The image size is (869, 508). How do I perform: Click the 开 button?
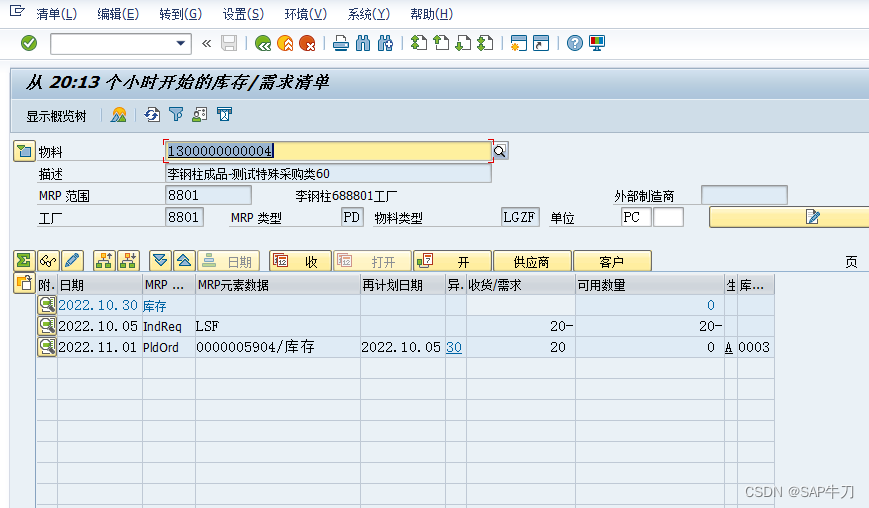(x=452, y=261)
